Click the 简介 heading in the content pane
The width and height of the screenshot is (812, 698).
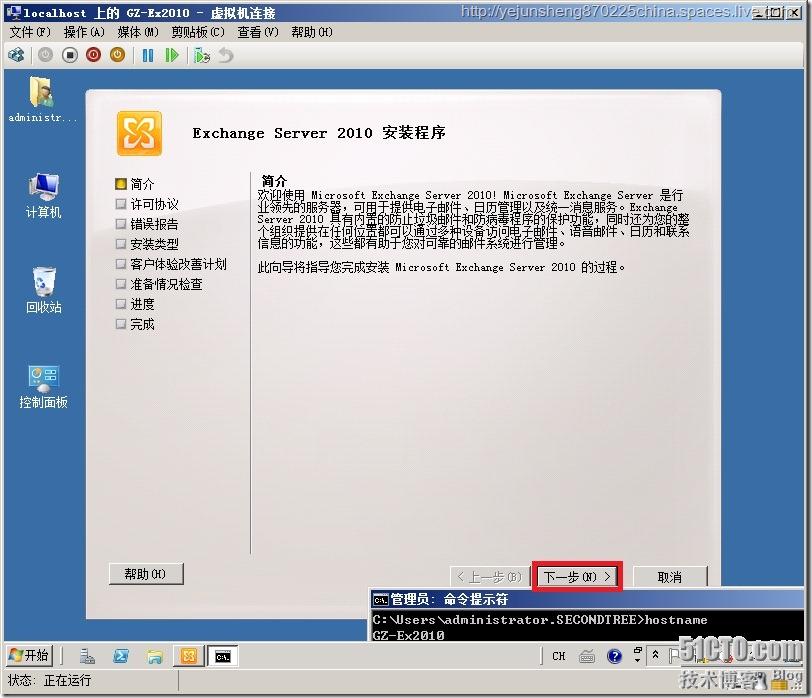click(274, 181)
